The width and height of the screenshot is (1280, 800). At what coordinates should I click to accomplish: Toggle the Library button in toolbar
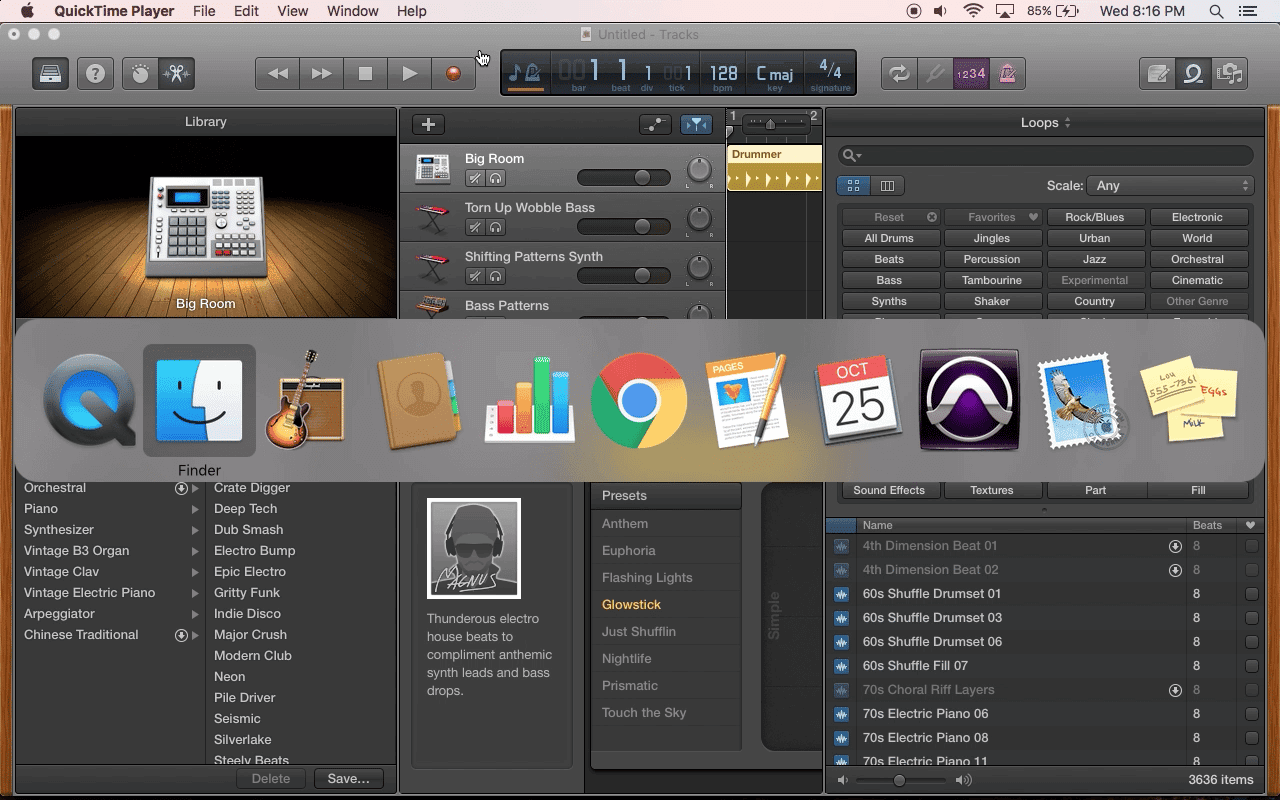pos(50,73)
